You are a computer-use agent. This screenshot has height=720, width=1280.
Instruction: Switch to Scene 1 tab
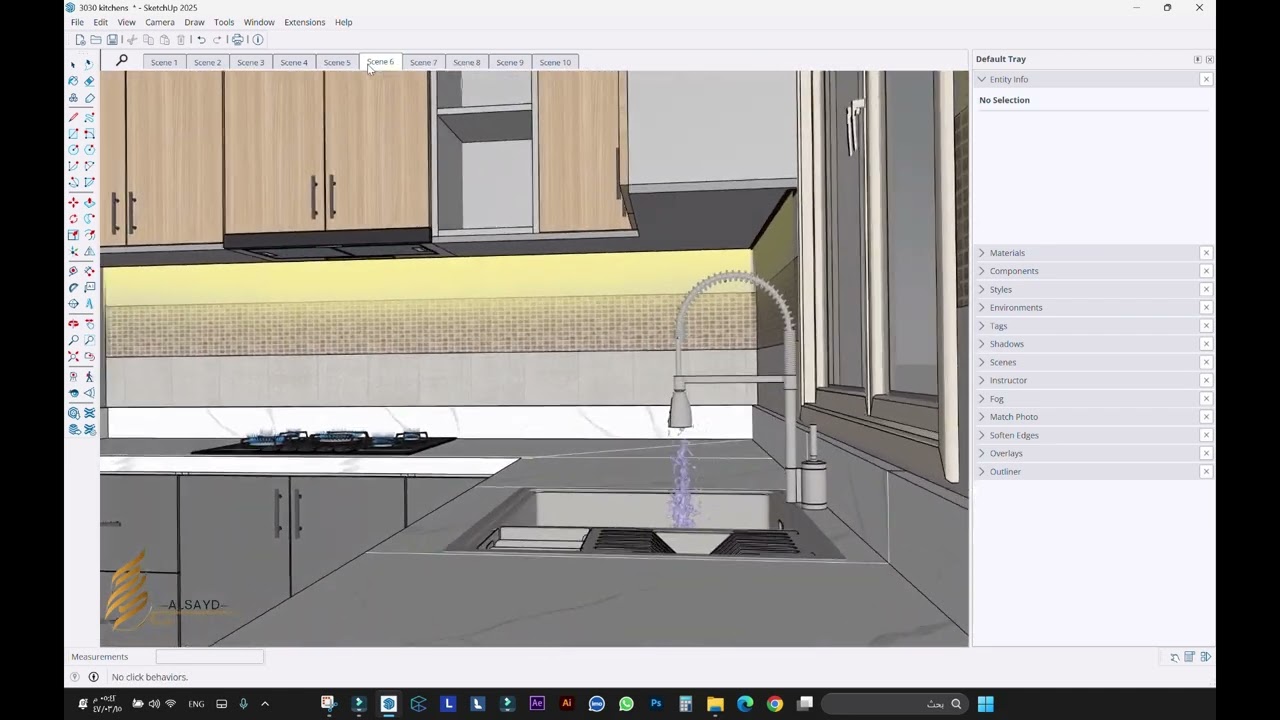pos(164,62)
